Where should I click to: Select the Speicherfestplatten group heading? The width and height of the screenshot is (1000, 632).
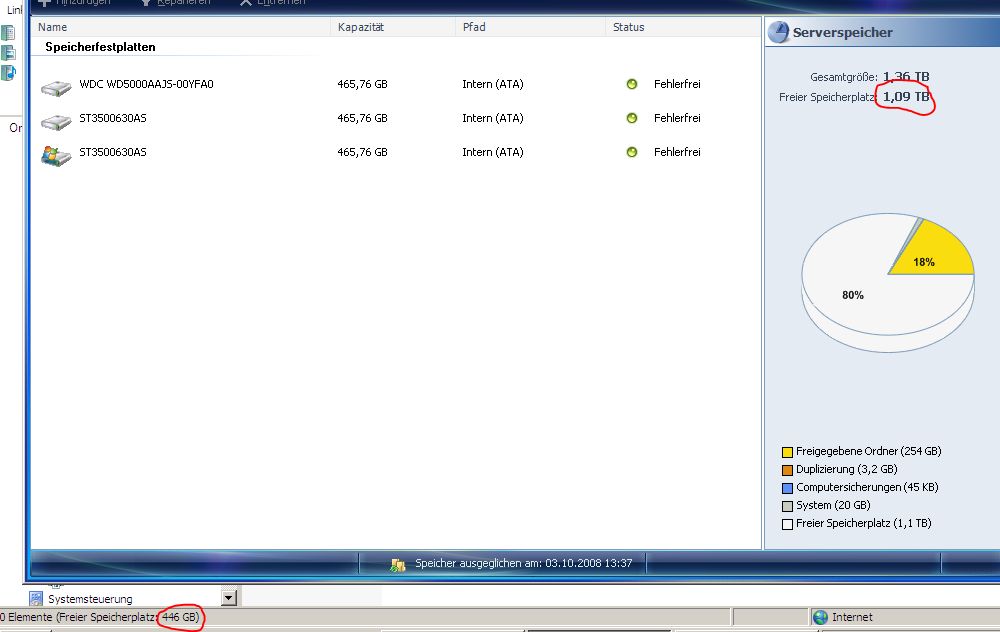click(x=100, y=47)
